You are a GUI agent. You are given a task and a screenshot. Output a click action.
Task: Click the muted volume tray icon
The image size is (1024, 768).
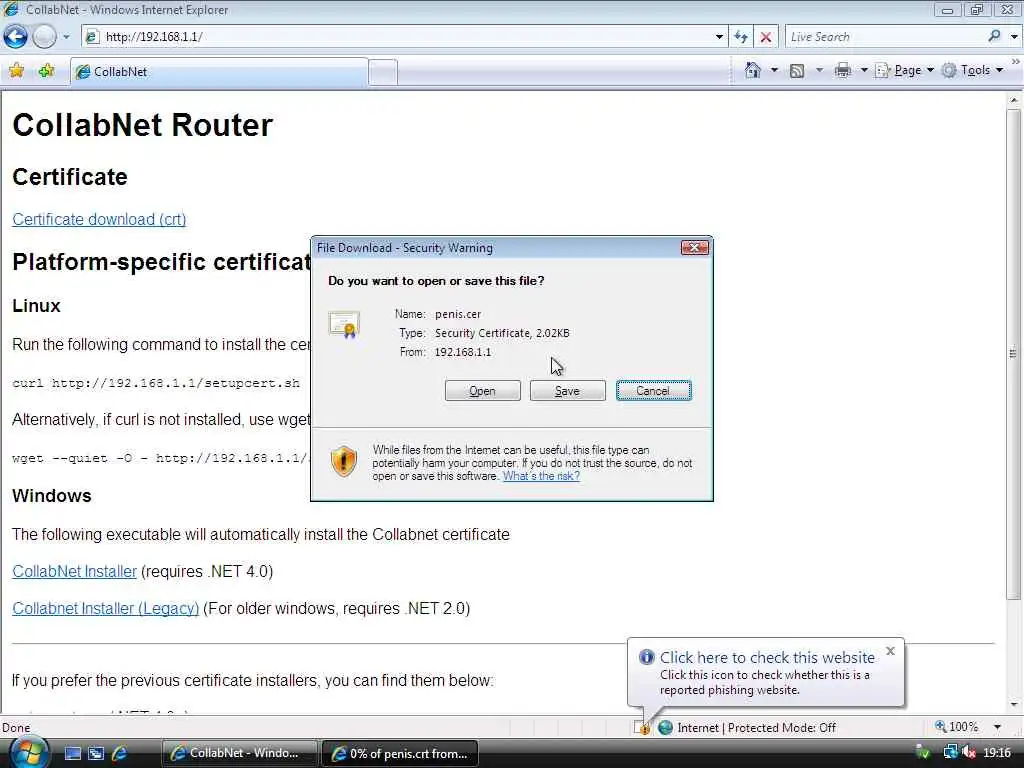(x=969, y=753)
